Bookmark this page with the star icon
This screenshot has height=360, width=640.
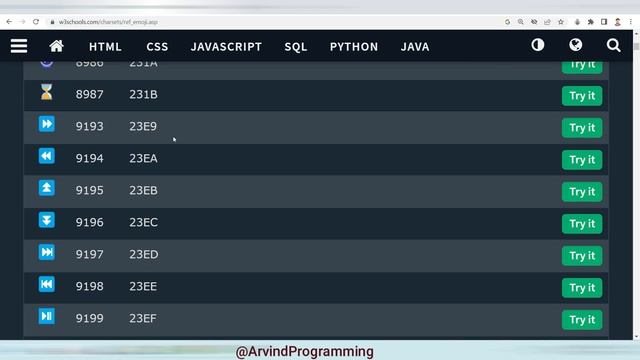click(561, 22)
